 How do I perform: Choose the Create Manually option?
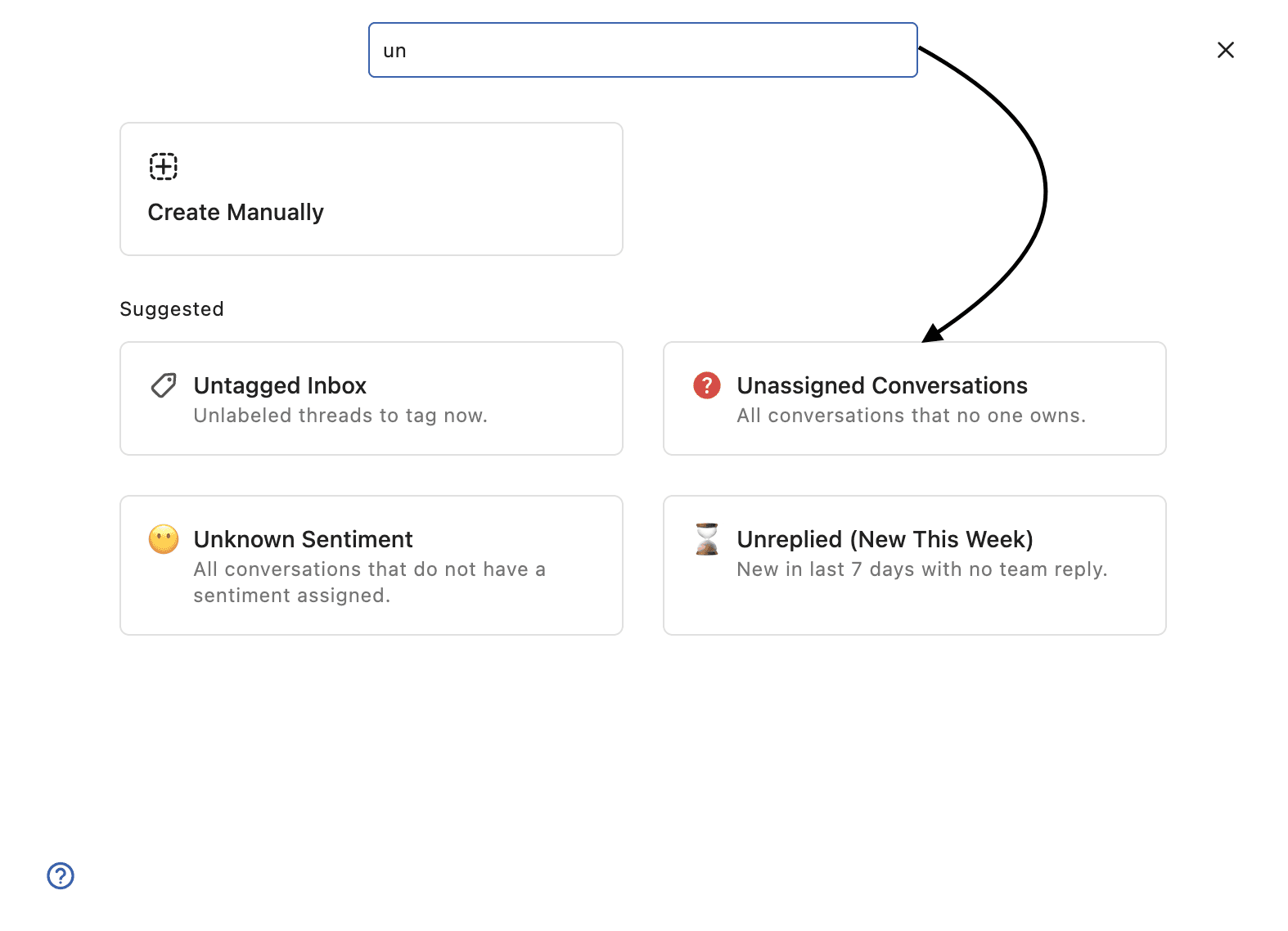pyautogui.click(x=236, y=213)
